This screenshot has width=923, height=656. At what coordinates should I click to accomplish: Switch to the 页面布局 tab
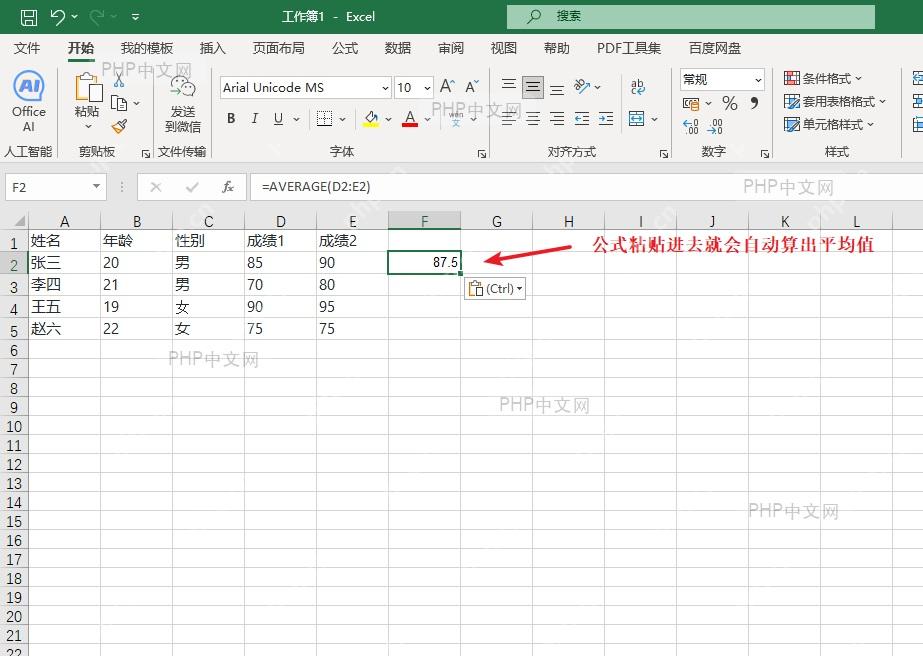pos(278,48)
